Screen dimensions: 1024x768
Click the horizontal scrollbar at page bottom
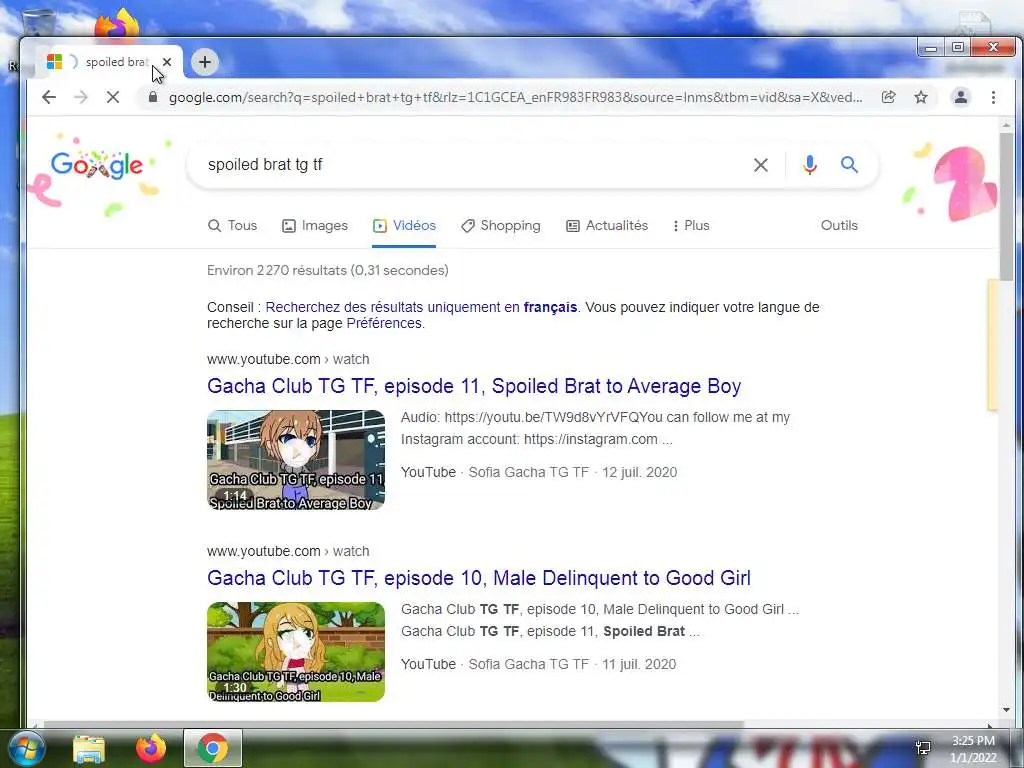pos(392,724)
